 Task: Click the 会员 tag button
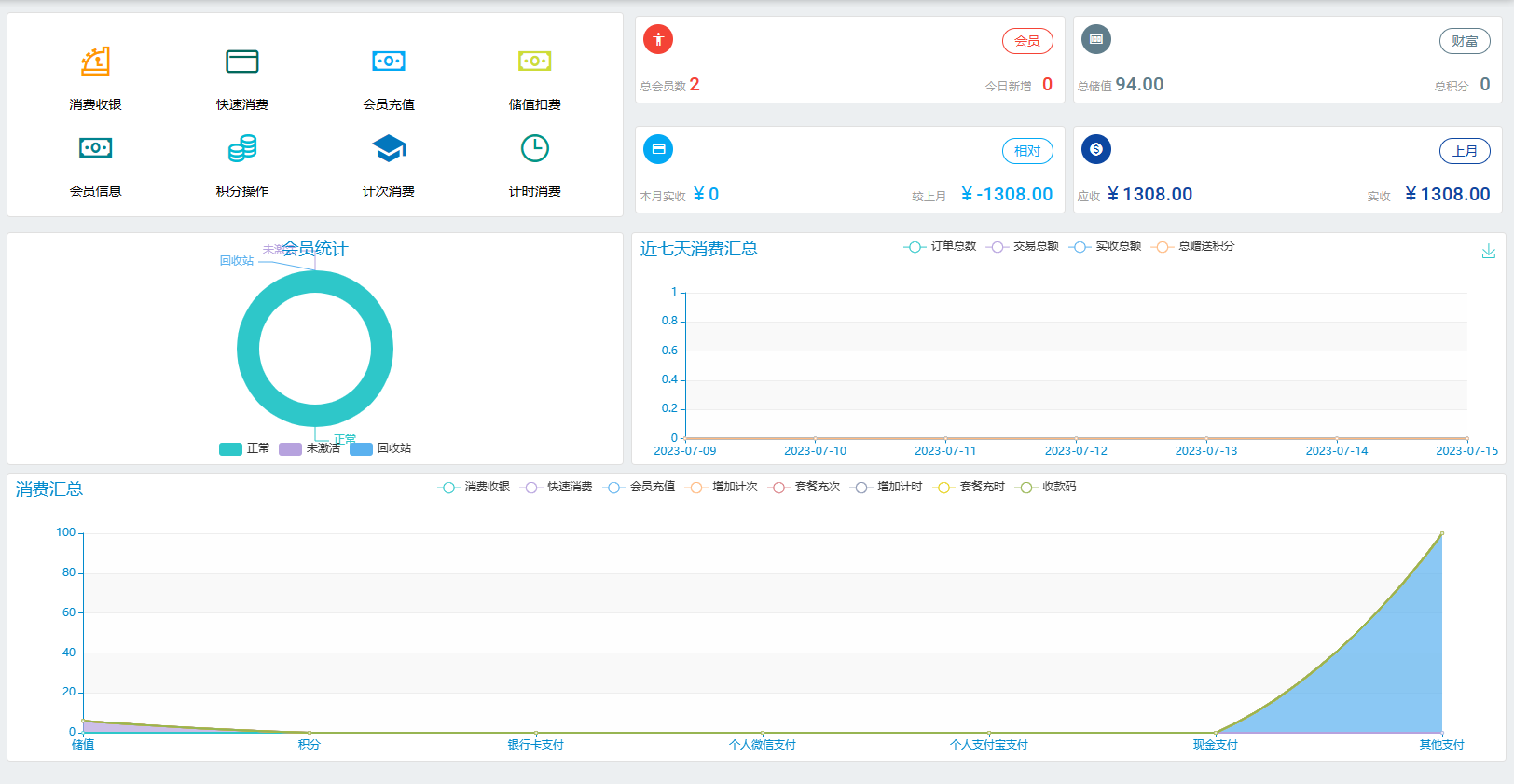click(x=1027, y=41)
